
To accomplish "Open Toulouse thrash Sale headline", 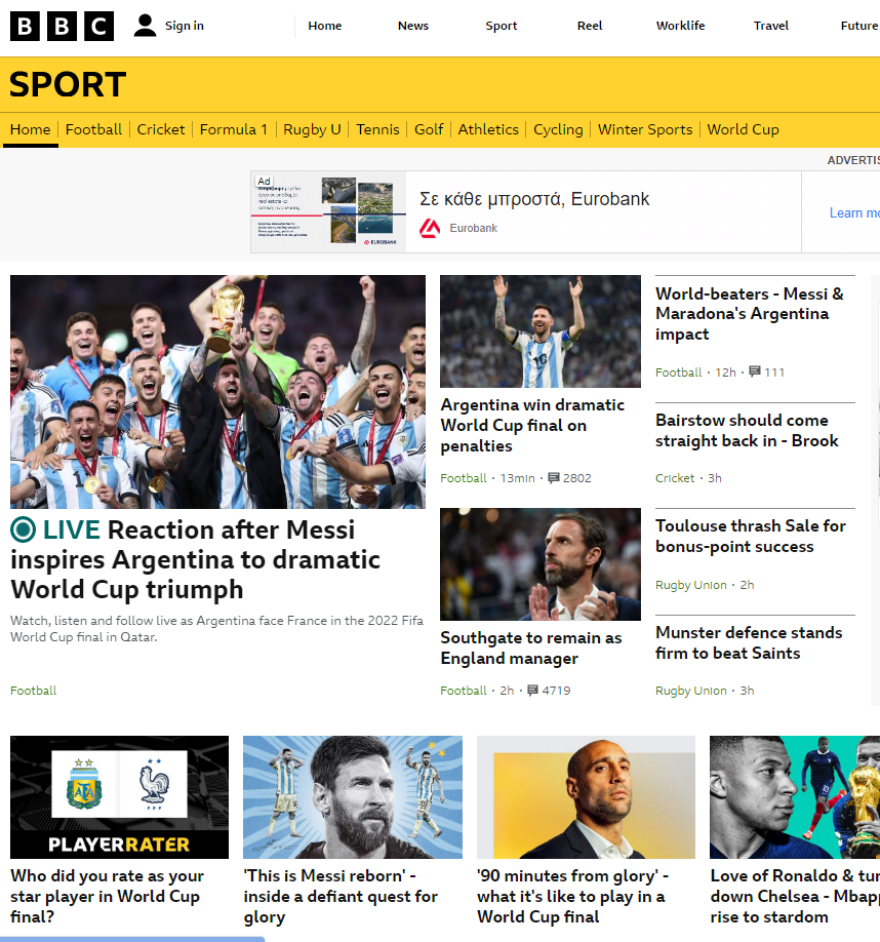I will [750, 536].
